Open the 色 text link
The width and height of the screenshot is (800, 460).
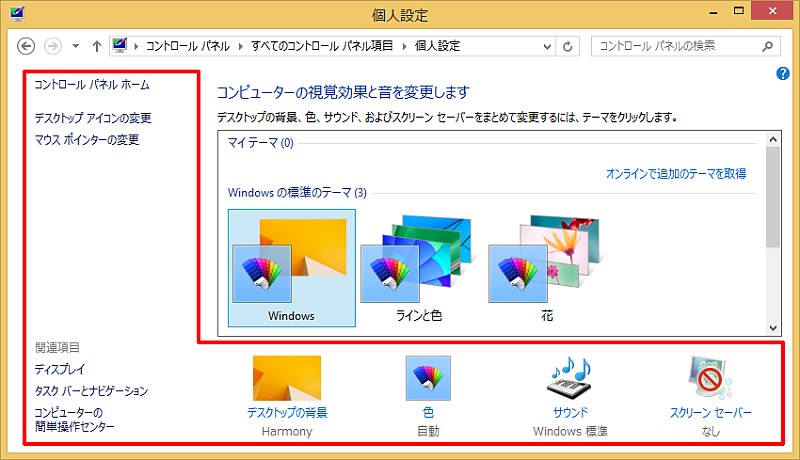(x=428, y=413)
